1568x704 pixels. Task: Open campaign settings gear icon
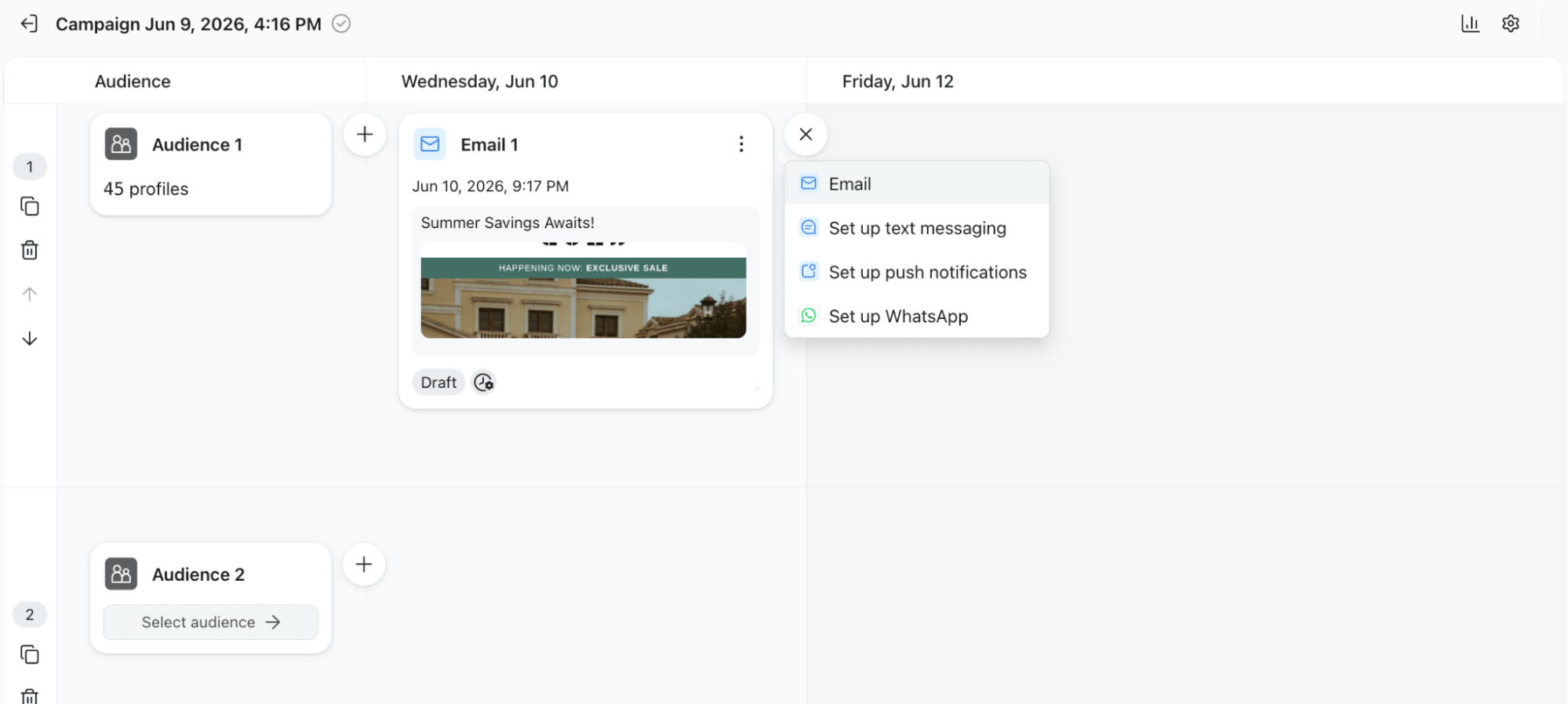coord(1511,24)
